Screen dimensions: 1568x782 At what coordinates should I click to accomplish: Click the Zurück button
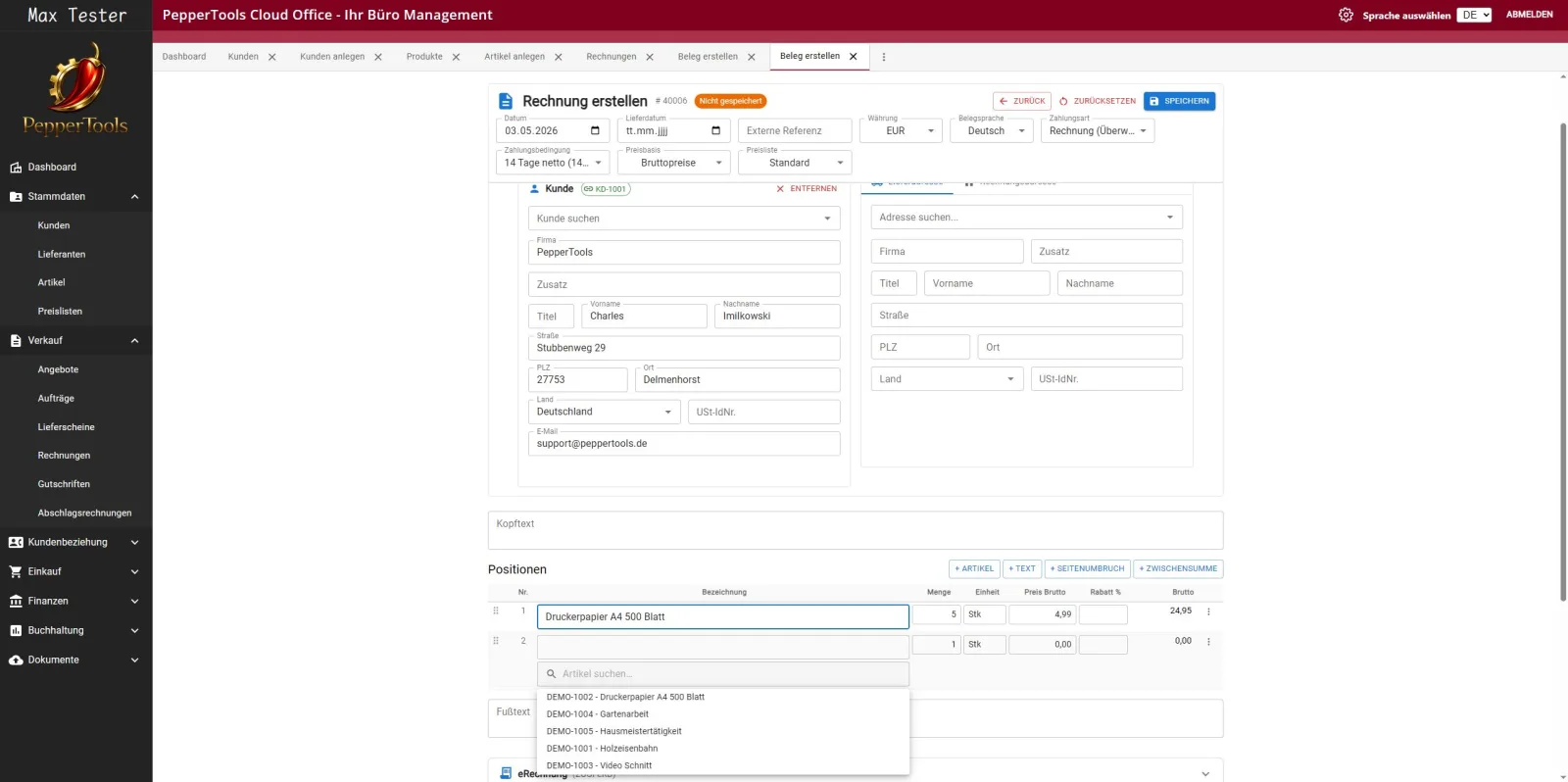click(1022, 101)
